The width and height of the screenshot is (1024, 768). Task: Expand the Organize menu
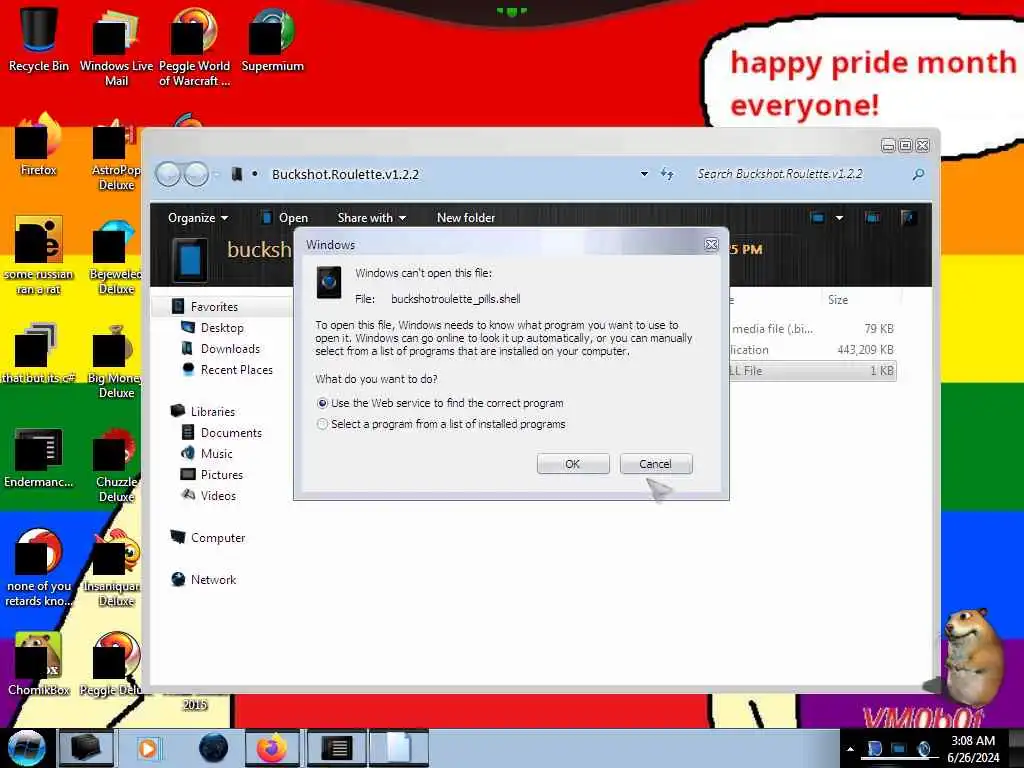coord(198,217)
